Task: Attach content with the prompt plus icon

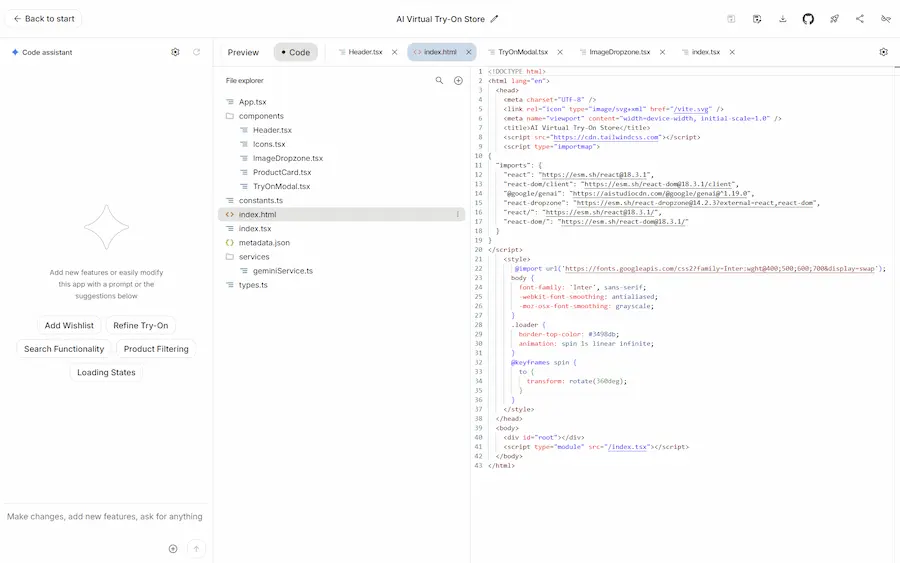Action: pos(173,549)
